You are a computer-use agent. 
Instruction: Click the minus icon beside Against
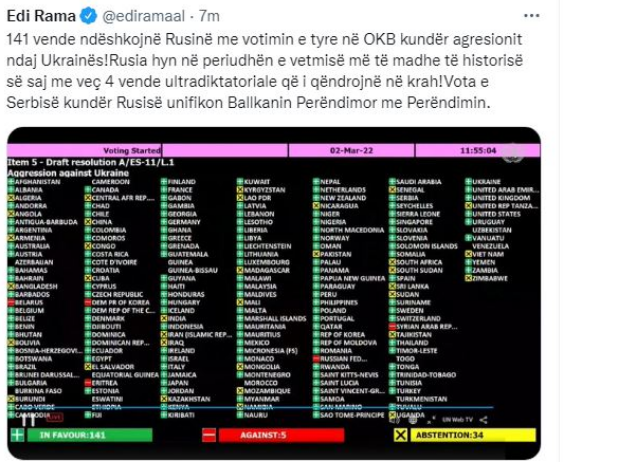point(209,435)
